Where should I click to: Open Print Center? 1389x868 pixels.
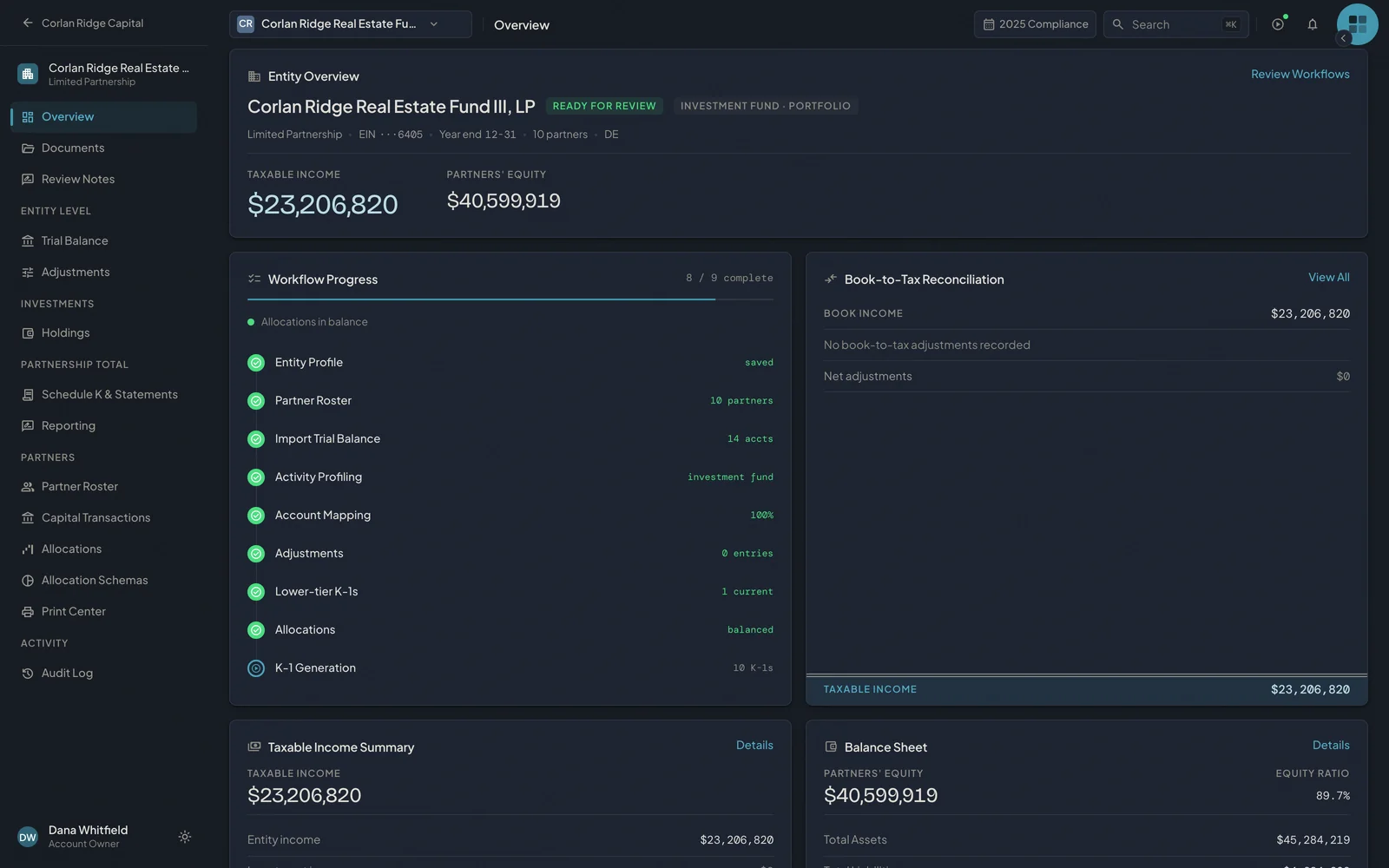click(x=104, y=612)
